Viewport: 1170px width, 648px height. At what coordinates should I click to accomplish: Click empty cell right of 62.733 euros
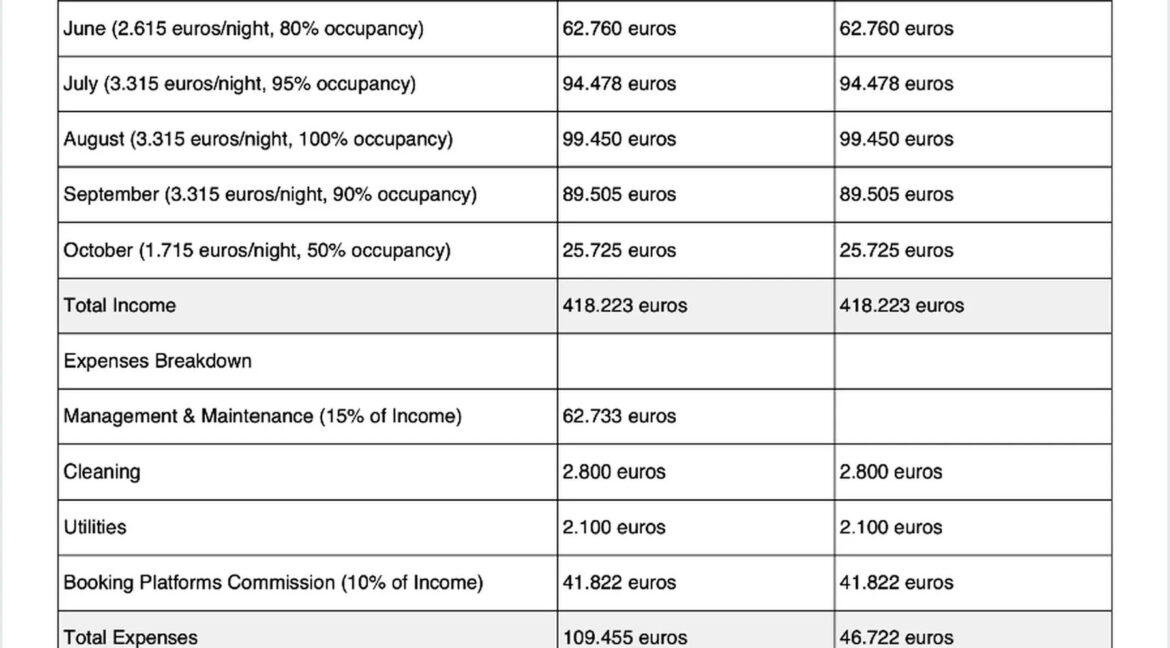click(973, 416)
